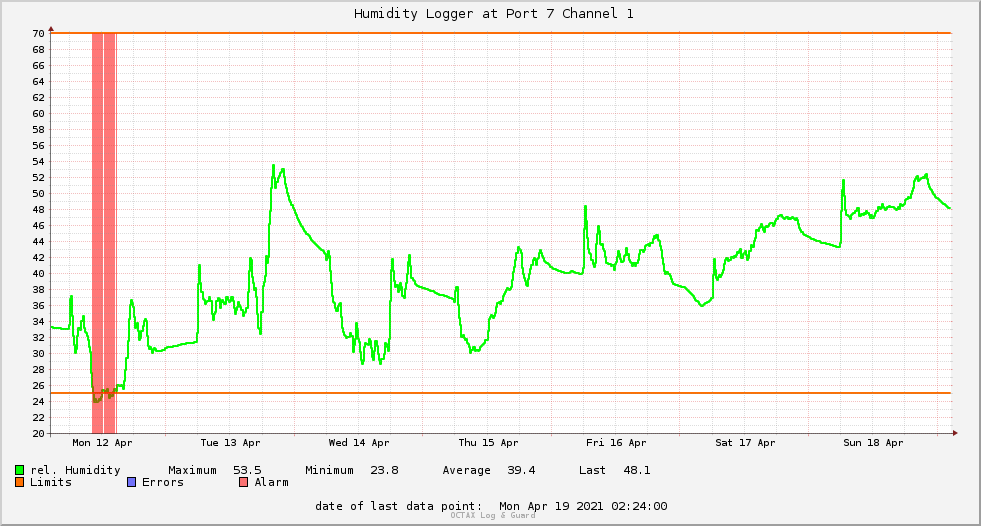Viewport: 981px width, 526px height.
Task: Click the 'Alarm' legend label
Action: point(272,482)
